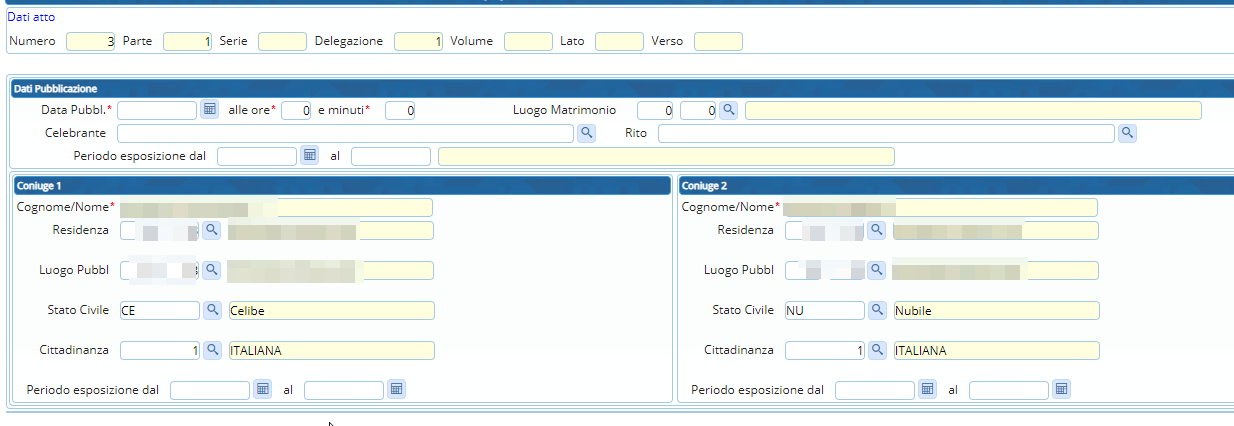Search for a Celebrante using magnifier
The width and height of the screenshot is (1234, 426).
[587, 133]
